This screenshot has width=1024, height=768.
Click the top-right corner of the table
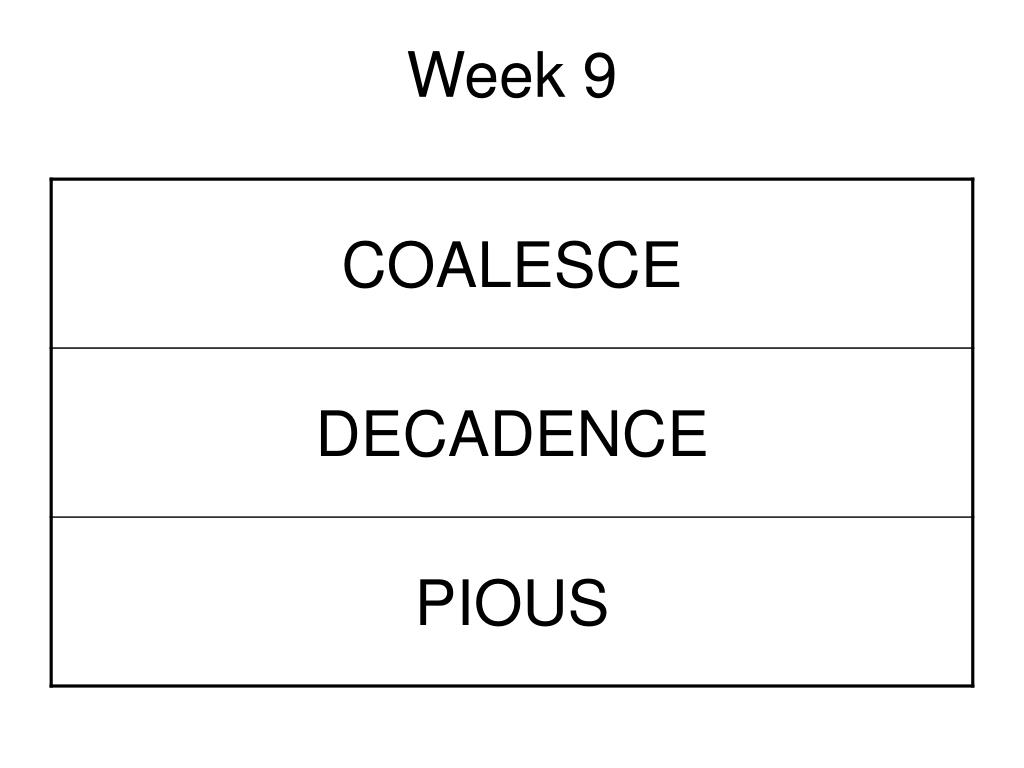click(973, 180)
